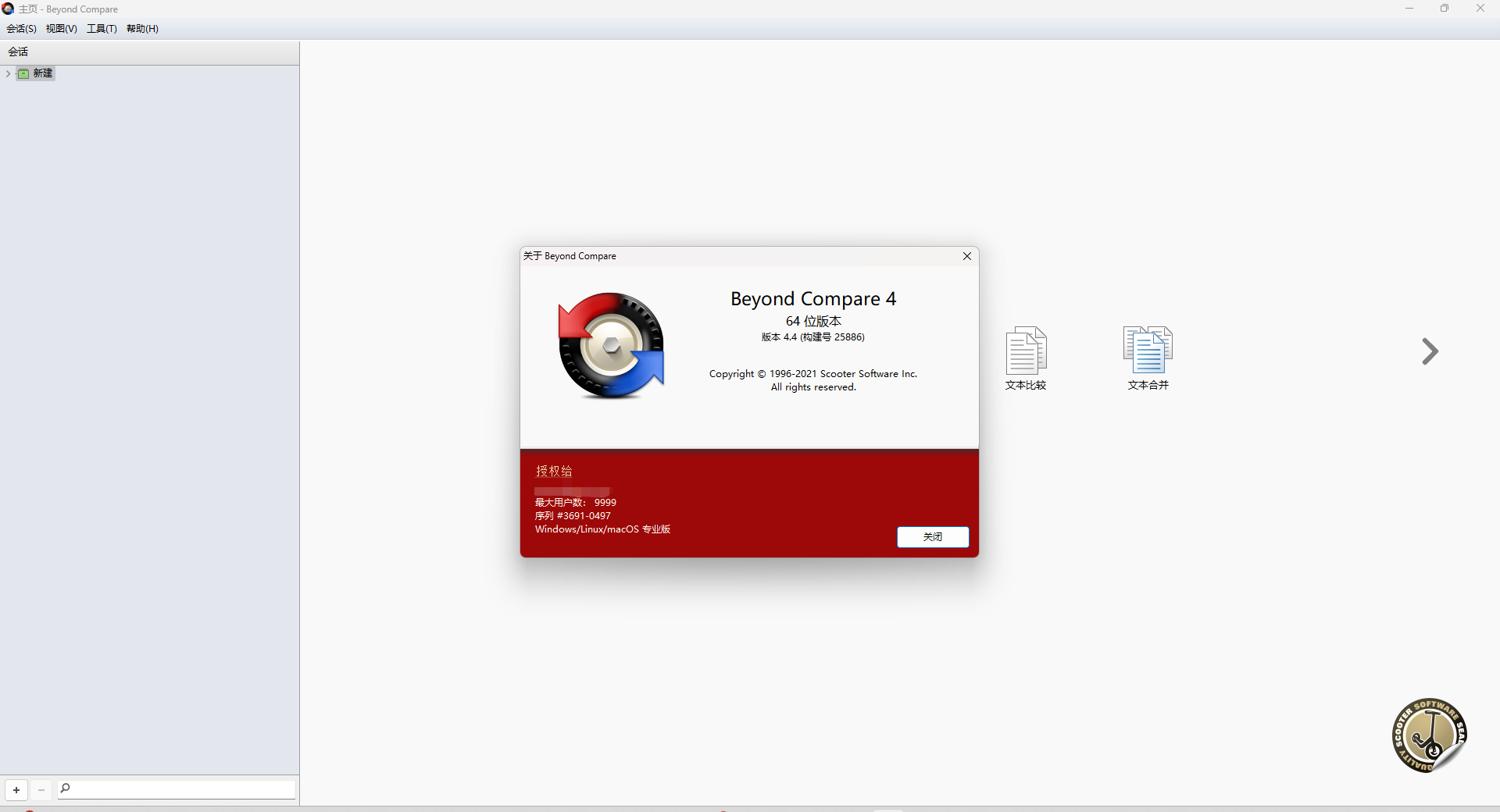Open the 文本比较 (Text Compare) session icon

click(x=1026, y=351)
